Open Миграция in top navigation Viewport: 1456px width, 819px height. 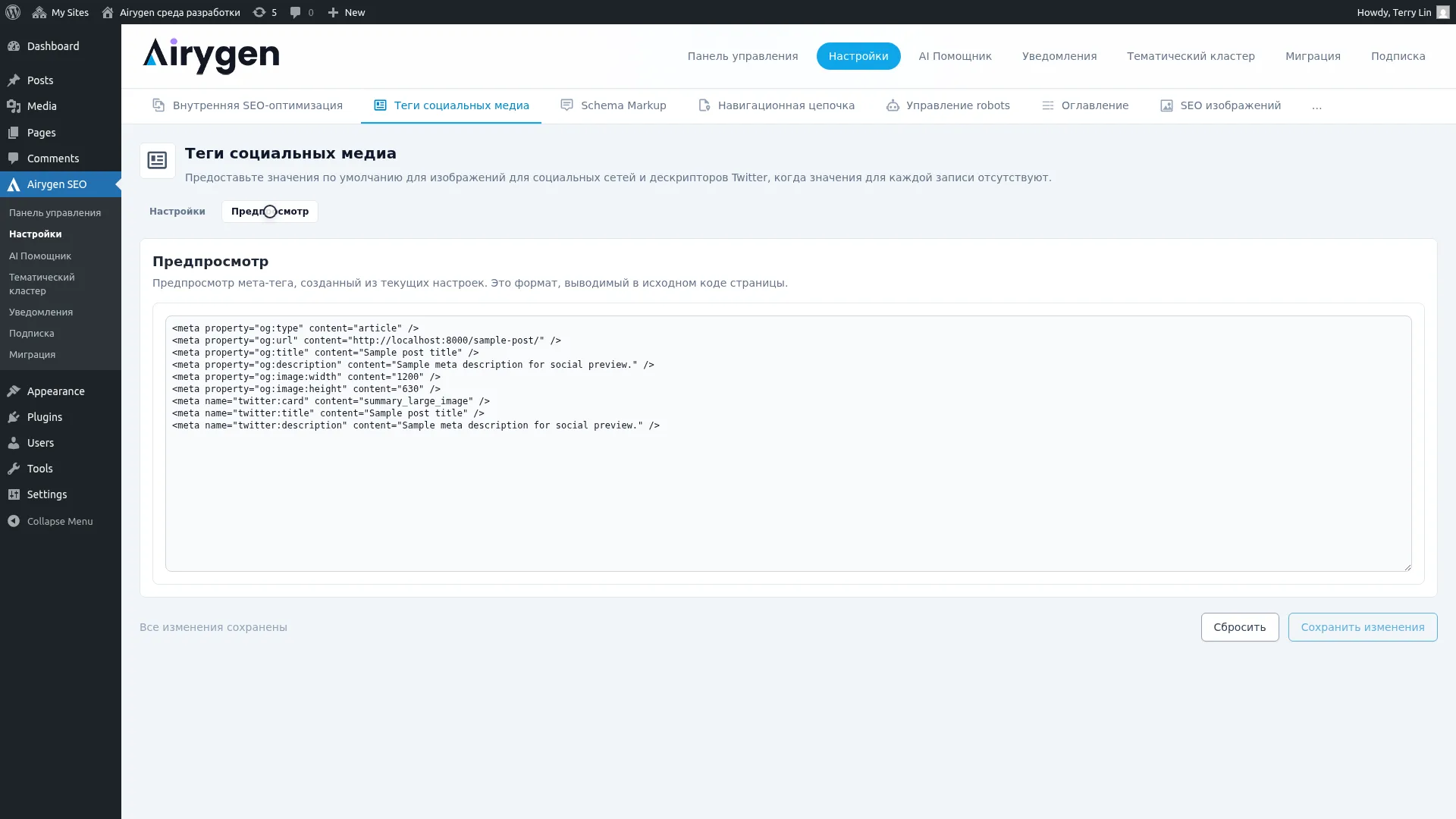1313,56
